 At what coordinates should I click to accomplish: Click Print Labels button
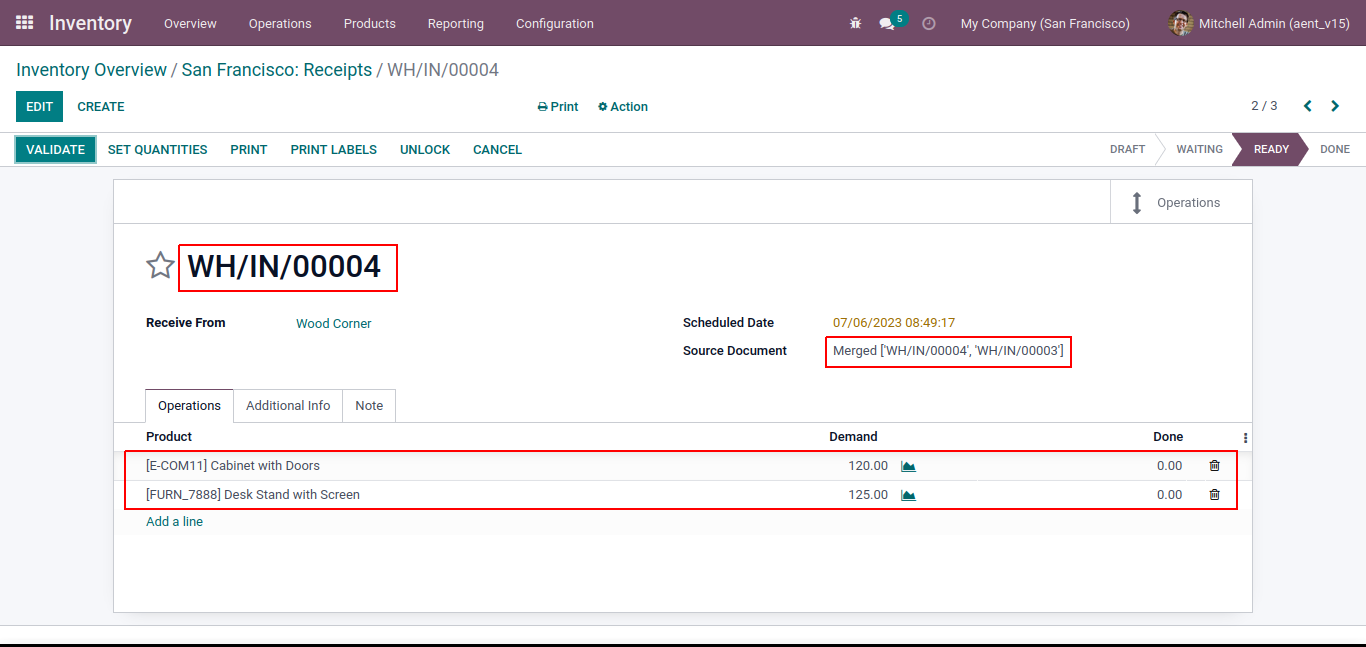334,150
